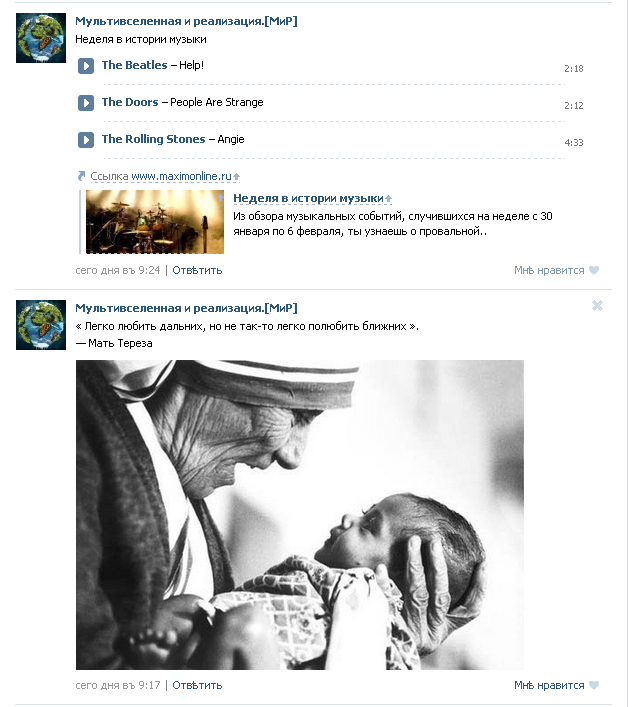The image size is (628, 707).
Task: Open the www.maximonline.ru link
Action: pyautogui.click(x=181, y=176)
